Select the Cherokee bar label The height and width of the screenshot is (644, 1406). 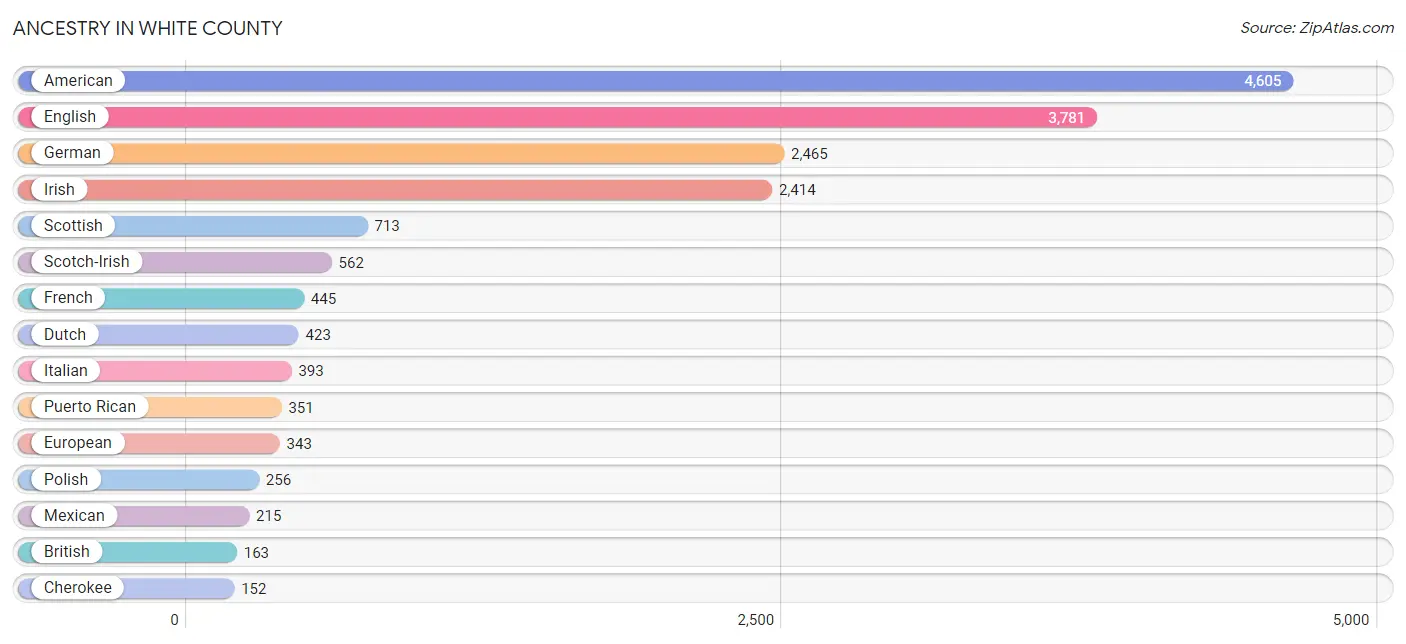pyautogui.click(x=78, y=588)
